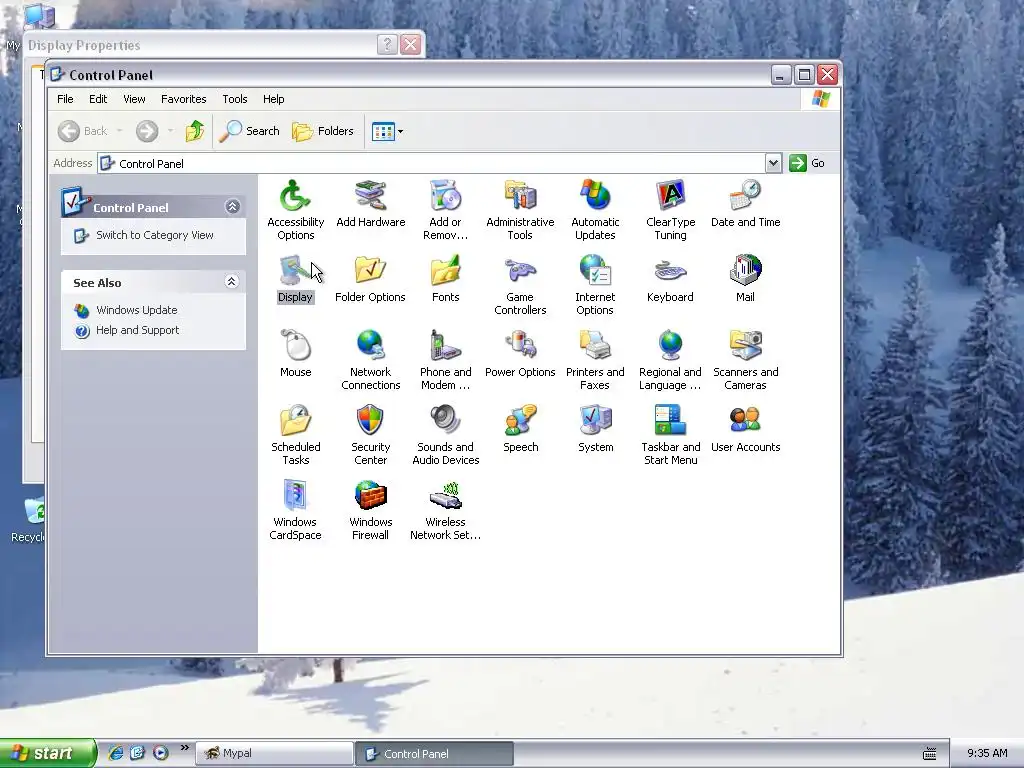The image size is (1024, 768).
Task: Select the Internet Options icon
Action: 595,270
